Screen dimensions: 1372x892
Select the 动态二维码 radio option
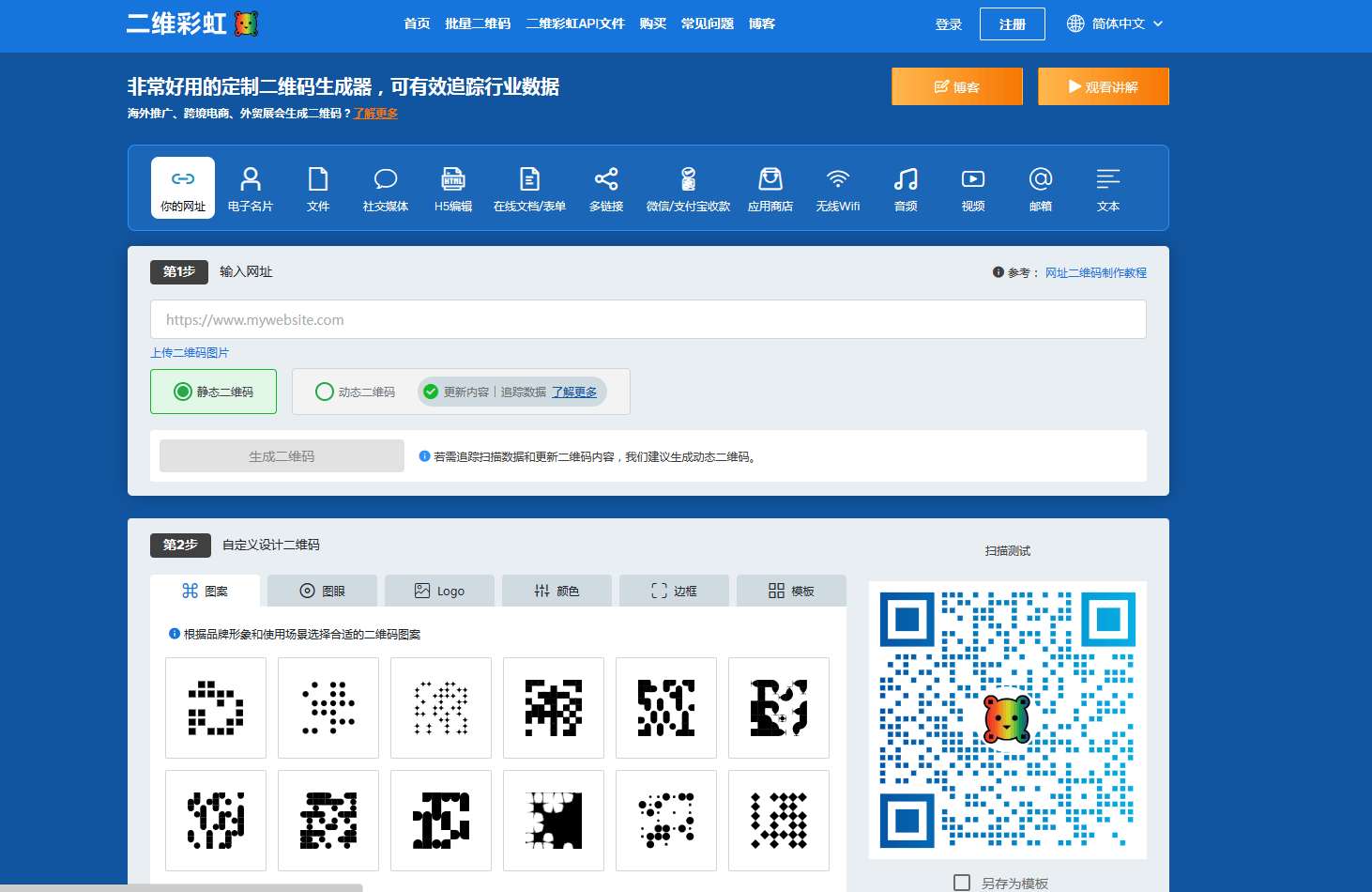[355, 392]
